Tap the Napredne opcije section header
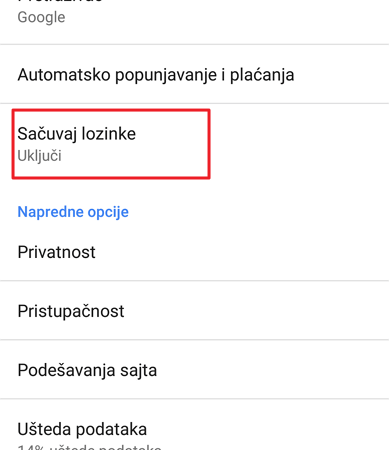The height and width of the screenshot is (450, 389). 73,212
